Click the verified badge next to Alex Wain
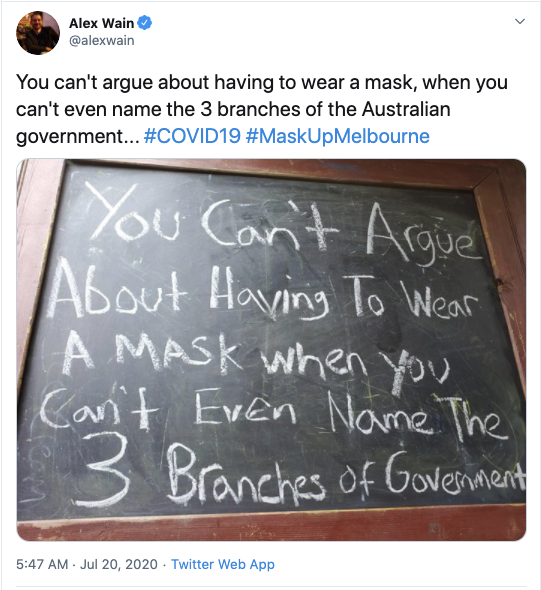The width and height of the screenshot is (541, 590). (x=144, y=23)
